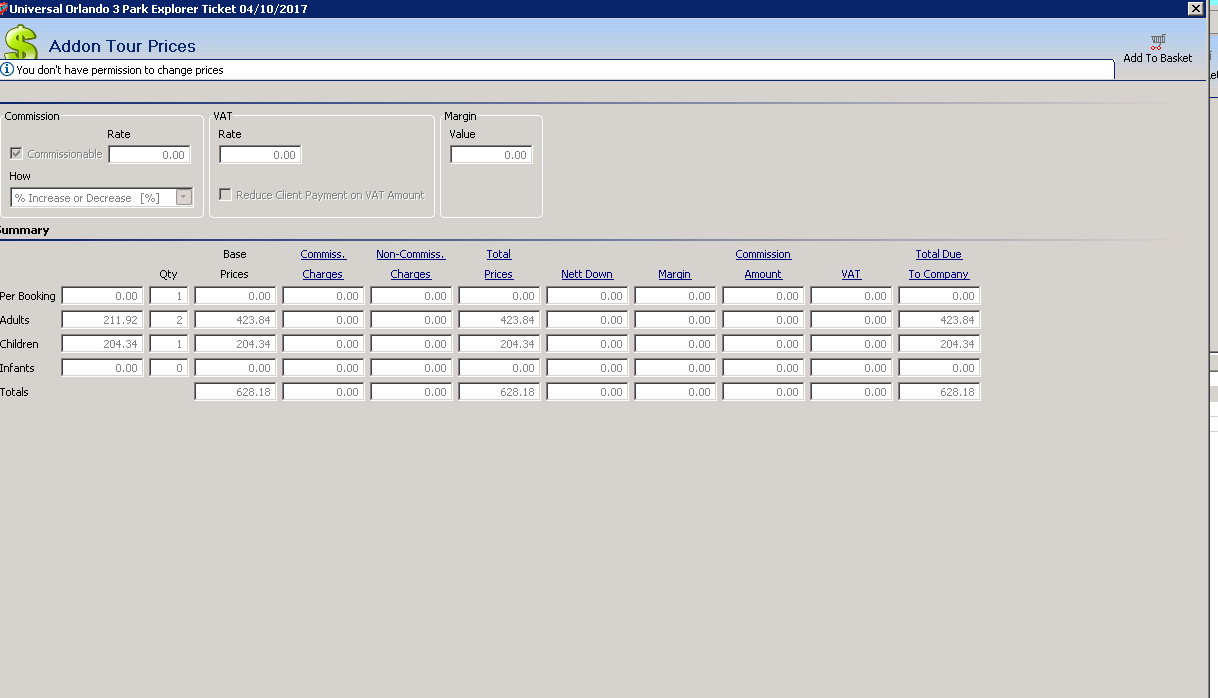Click the Per Booking unit price field
This screenshot has width=1218, height=698.
pos(101,296)
